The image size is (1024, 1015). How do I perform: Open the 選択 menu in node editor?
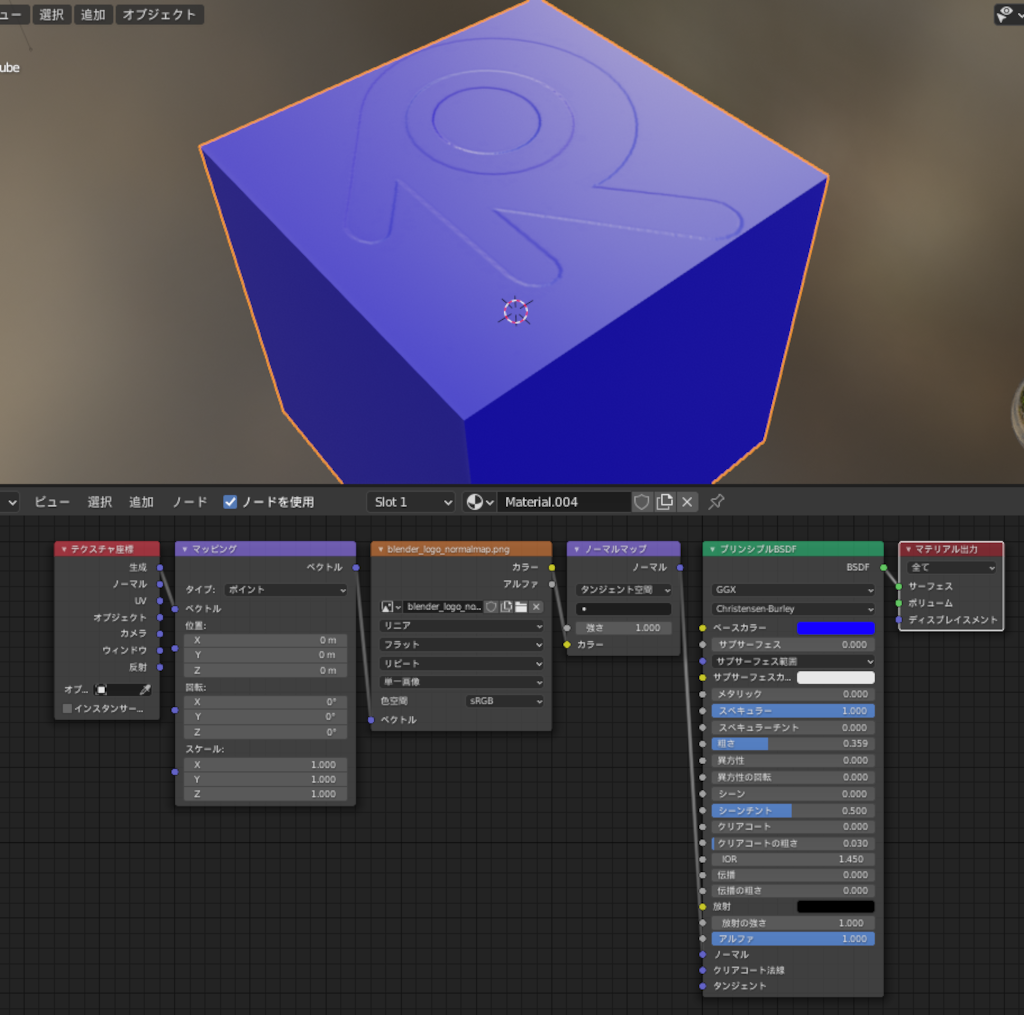coord(99,502)
